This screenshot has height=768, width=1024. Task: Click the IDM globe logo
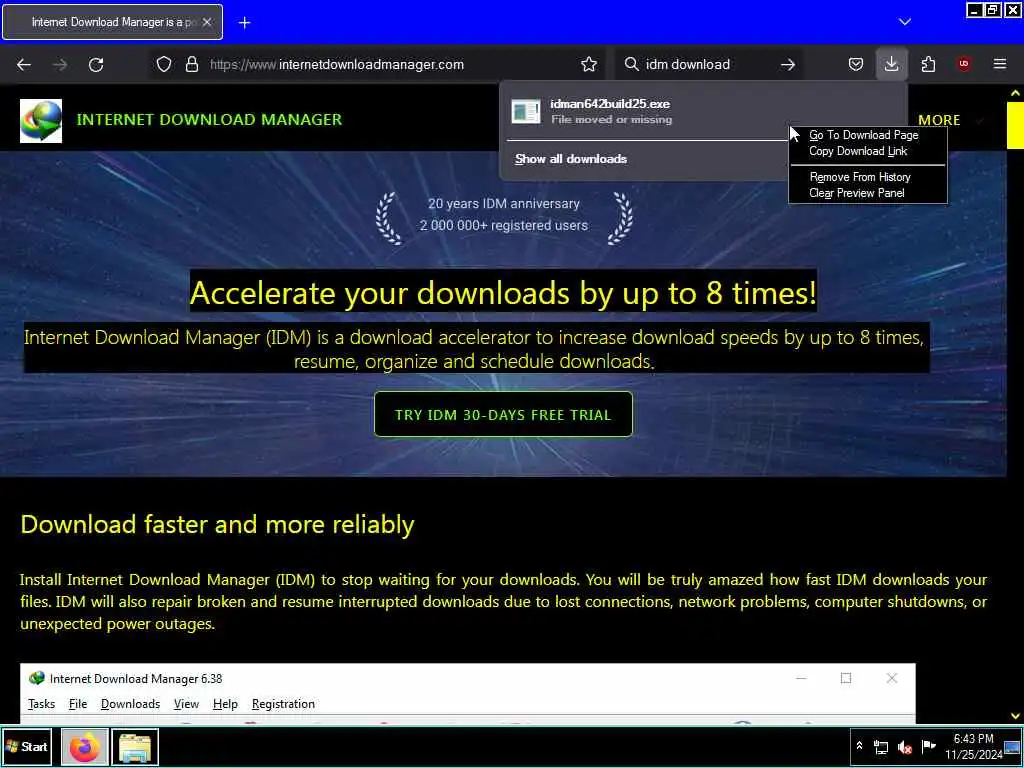[x=41, y=121]
